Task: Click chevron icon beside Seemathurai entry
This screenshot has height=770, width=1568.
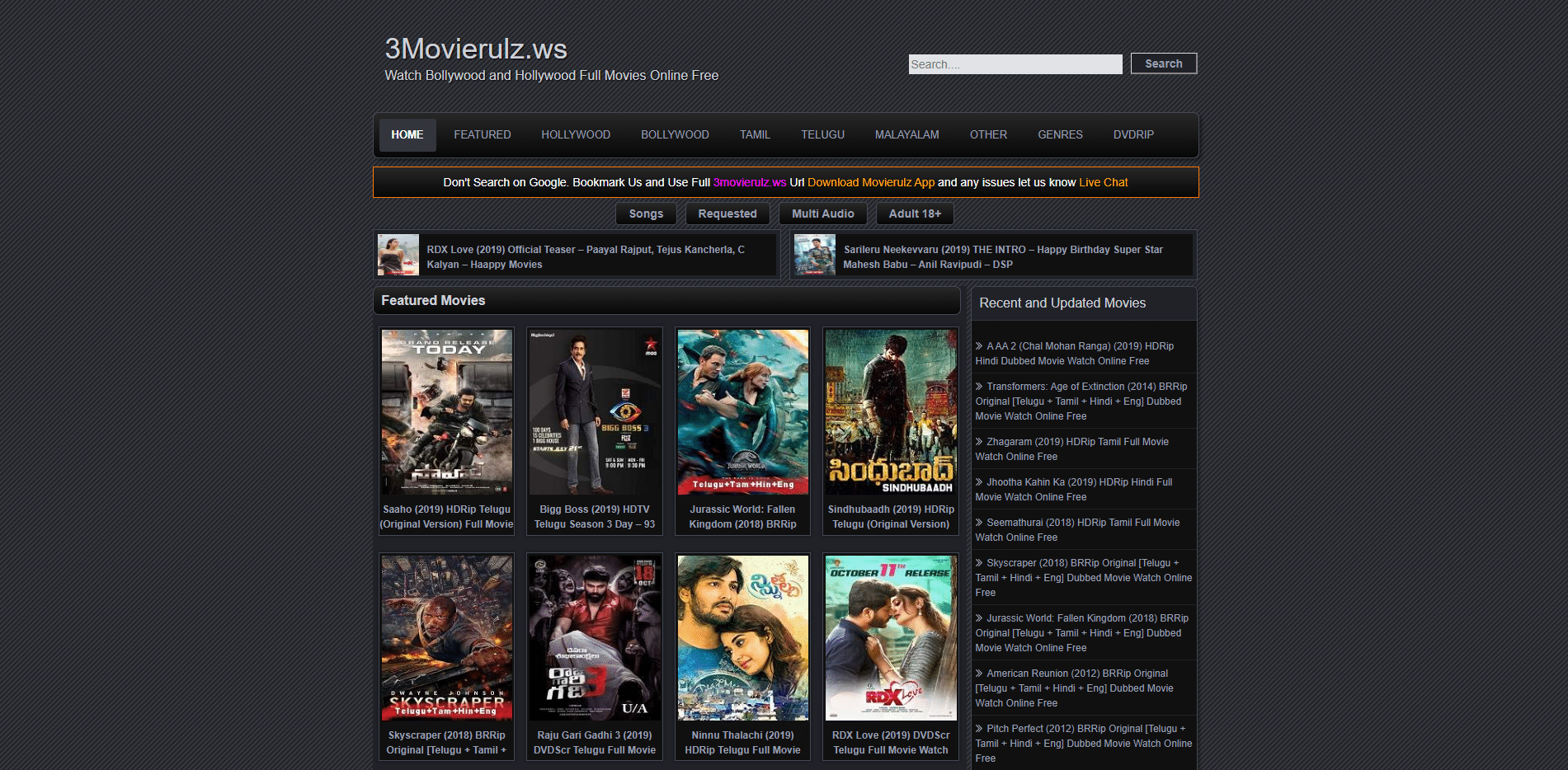Action: [979, 523]
